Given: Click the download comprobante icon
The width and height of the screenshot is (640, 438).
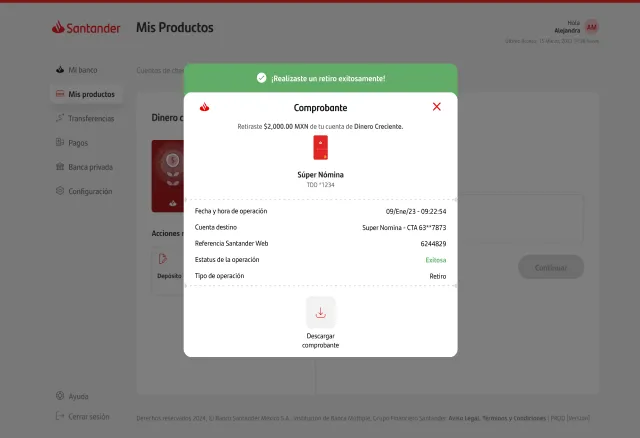Looking at the screenshot, I should tap(320, 312).
